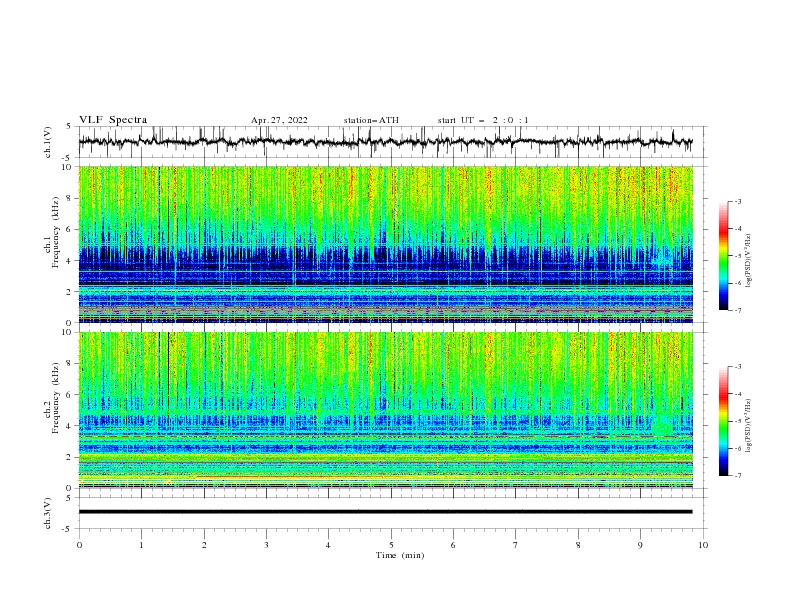The image size is (792, 612).
Task: Click ch.2 color bar label '-3'
Action: click(x=737, y=367)
